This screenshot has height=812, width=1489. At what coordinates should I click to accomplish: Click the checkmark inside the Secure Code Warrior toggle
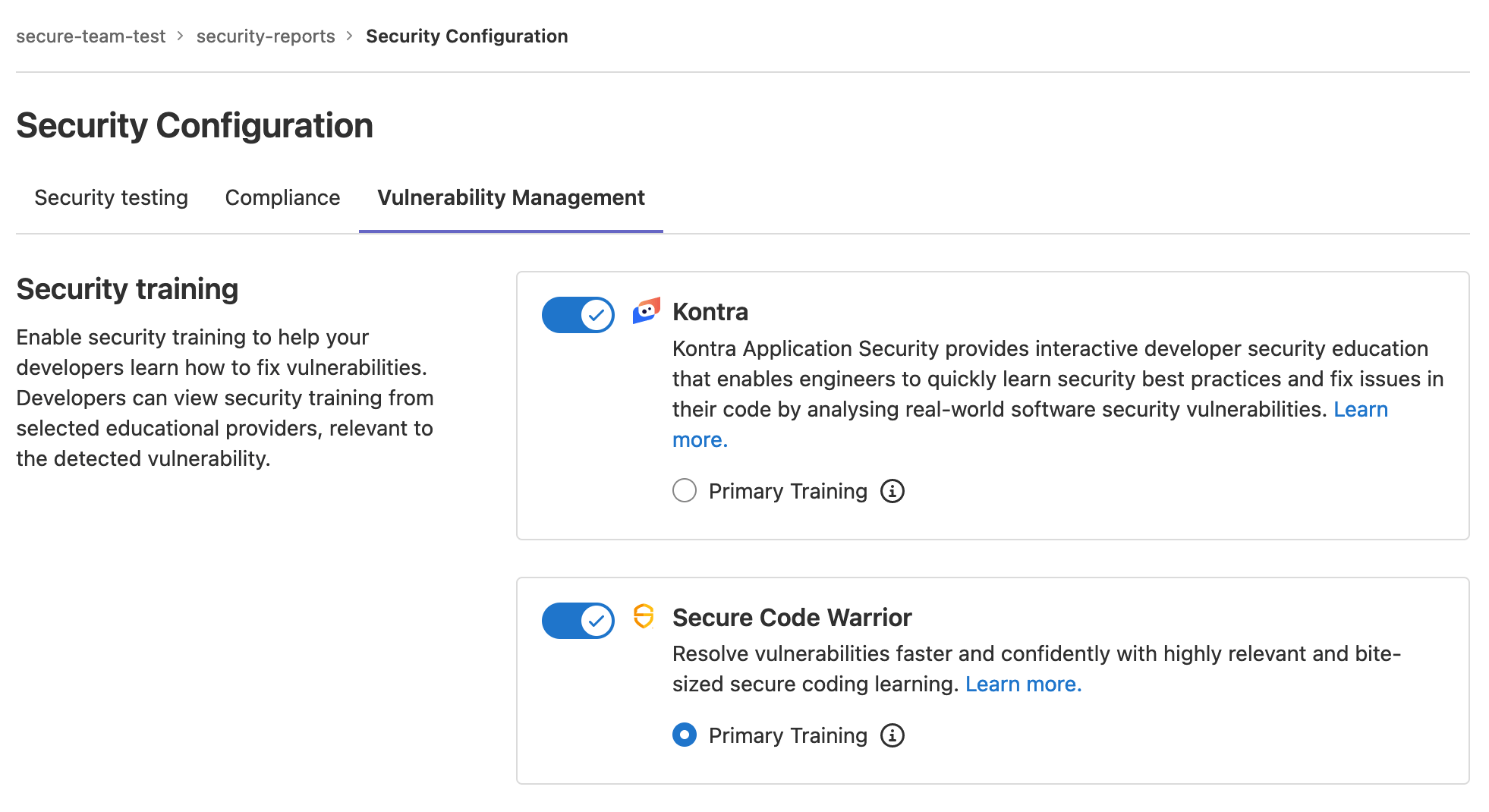[x=597, y=621]
